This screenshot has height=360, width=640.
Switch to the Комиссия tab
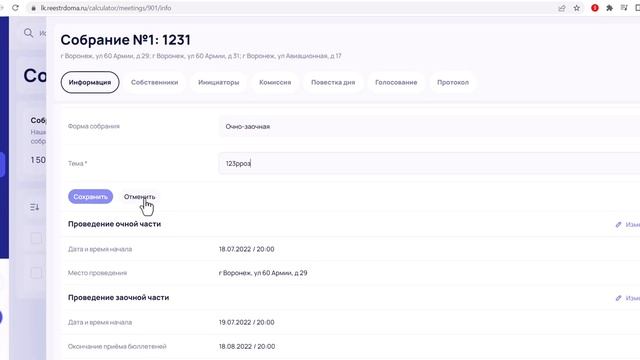pyautogui.click(x=275, y=82)
